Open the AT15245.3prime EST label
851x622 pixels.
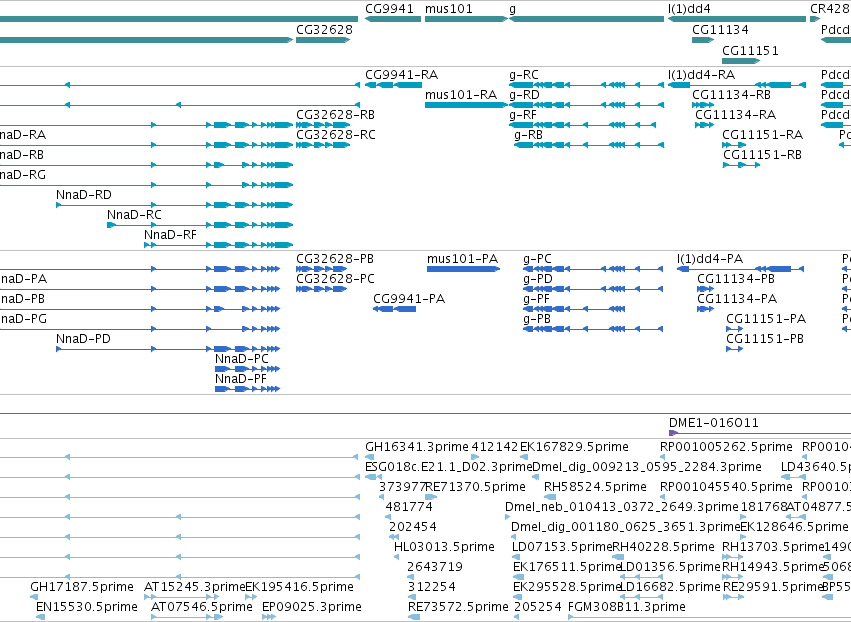click(x=195, y=587)
